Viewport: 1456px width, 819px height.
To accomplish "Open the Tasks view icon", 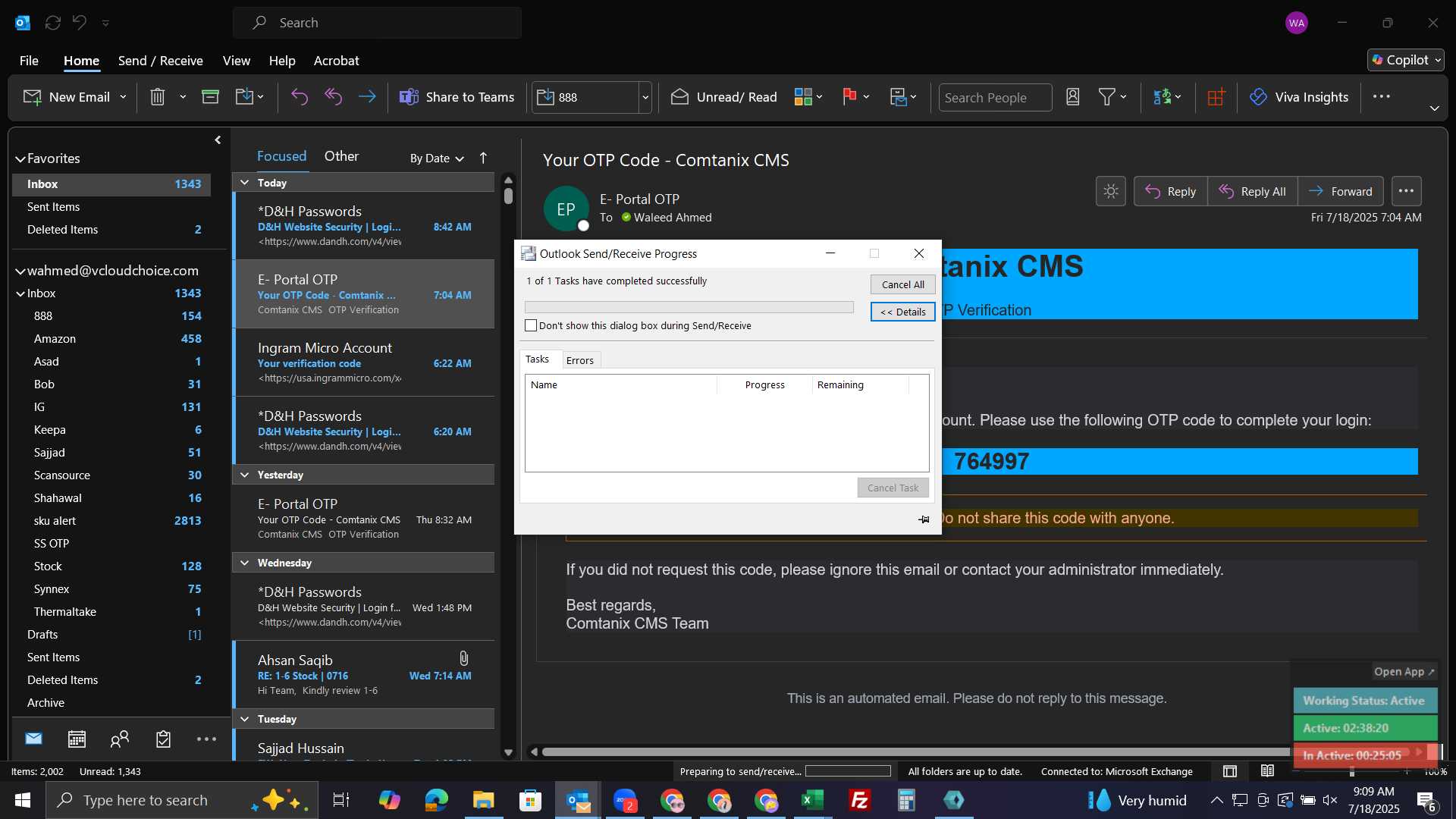I will pos(163,739).
